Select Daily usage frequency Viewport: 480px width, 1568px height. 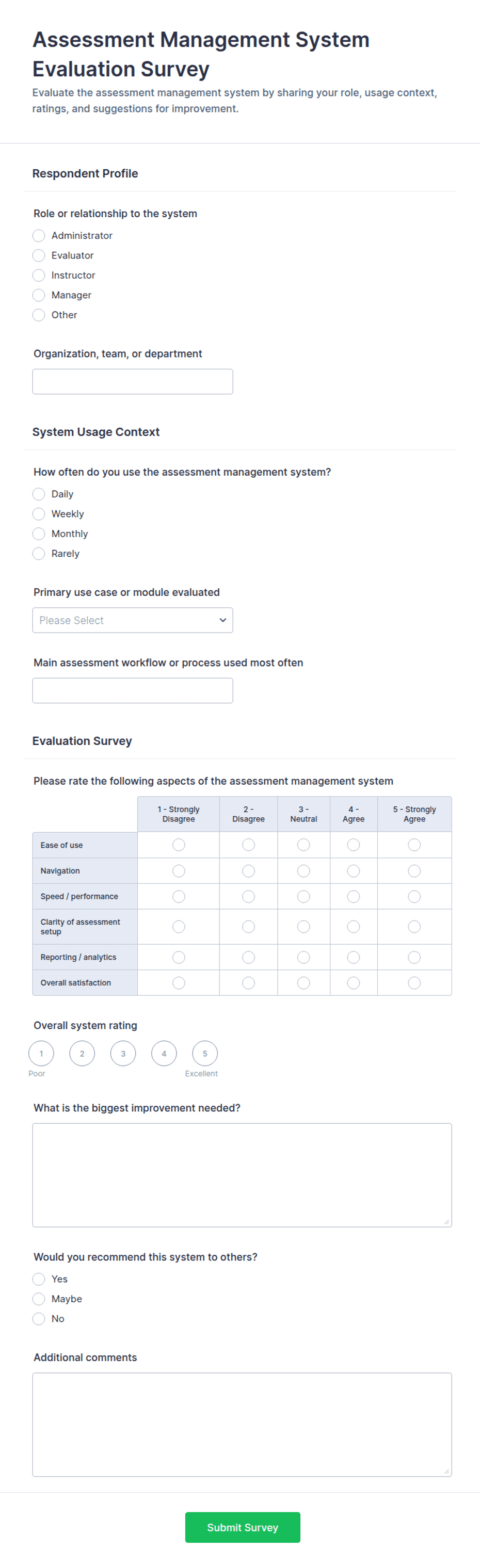[x=39, y=494]
